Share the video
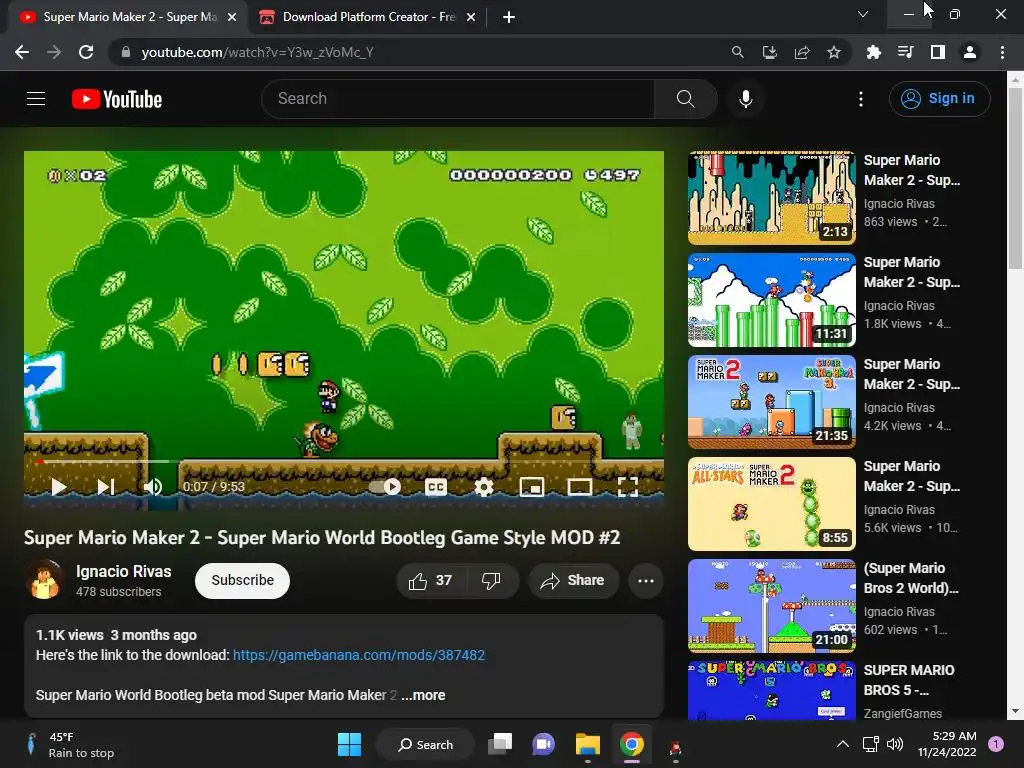This screenshot has width=1024, height=768. 573,581
